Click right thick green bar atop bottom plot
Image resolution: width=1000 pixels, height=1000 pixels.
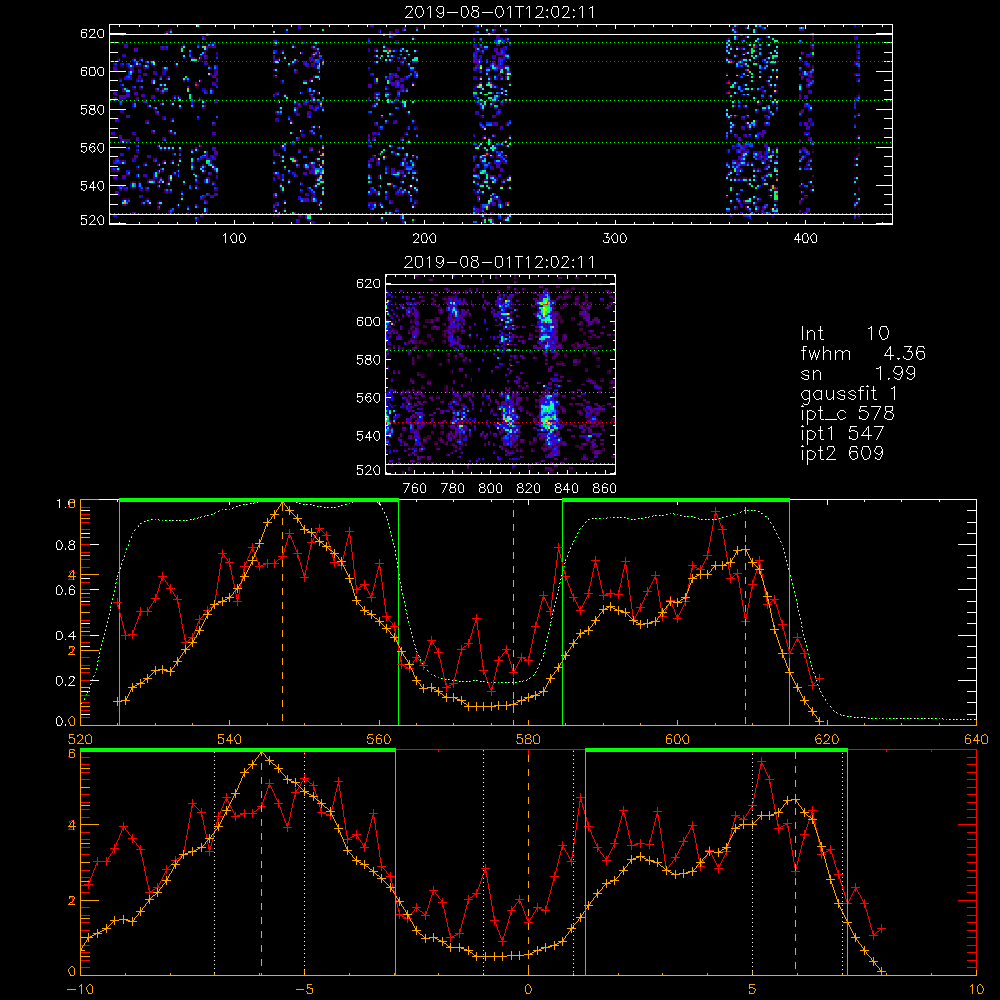click(716, 751)
